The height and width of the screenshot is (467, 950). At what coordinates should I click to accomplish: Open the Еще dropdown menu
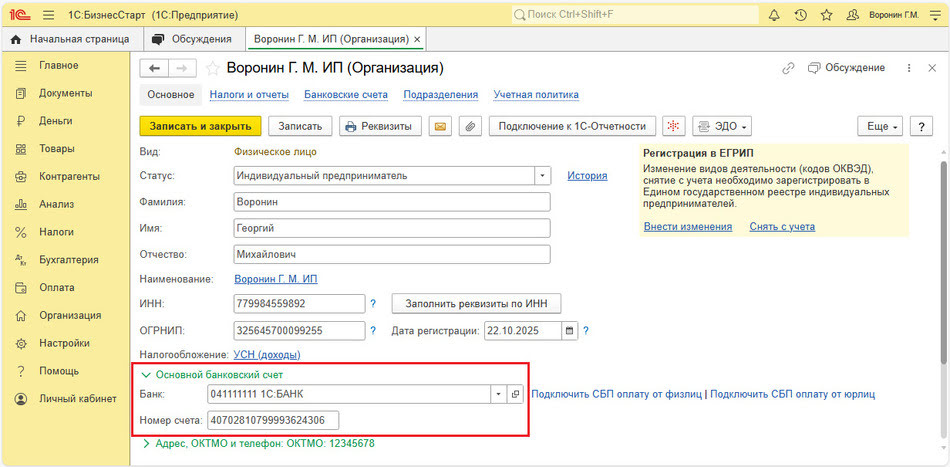click(x=880, y=127)
